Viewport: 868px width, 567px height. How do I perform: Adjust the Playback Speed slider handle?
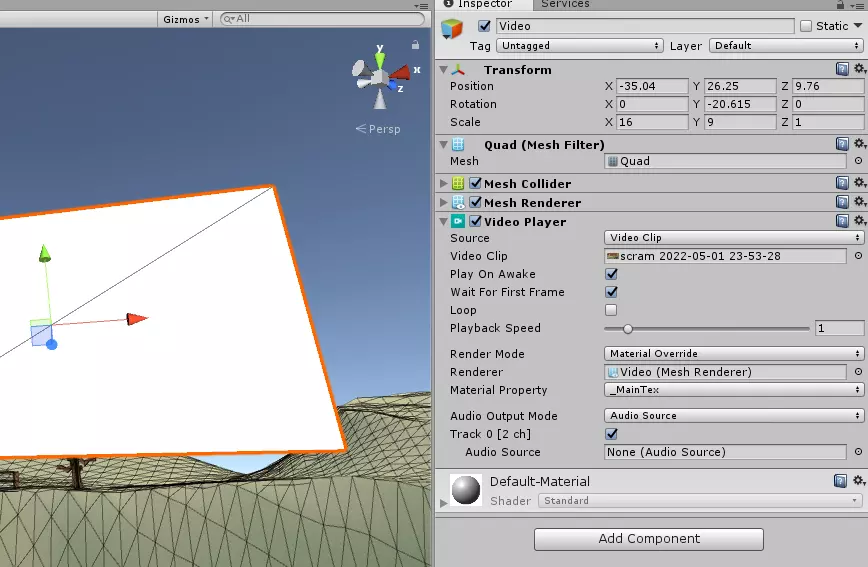coord(628,329)
